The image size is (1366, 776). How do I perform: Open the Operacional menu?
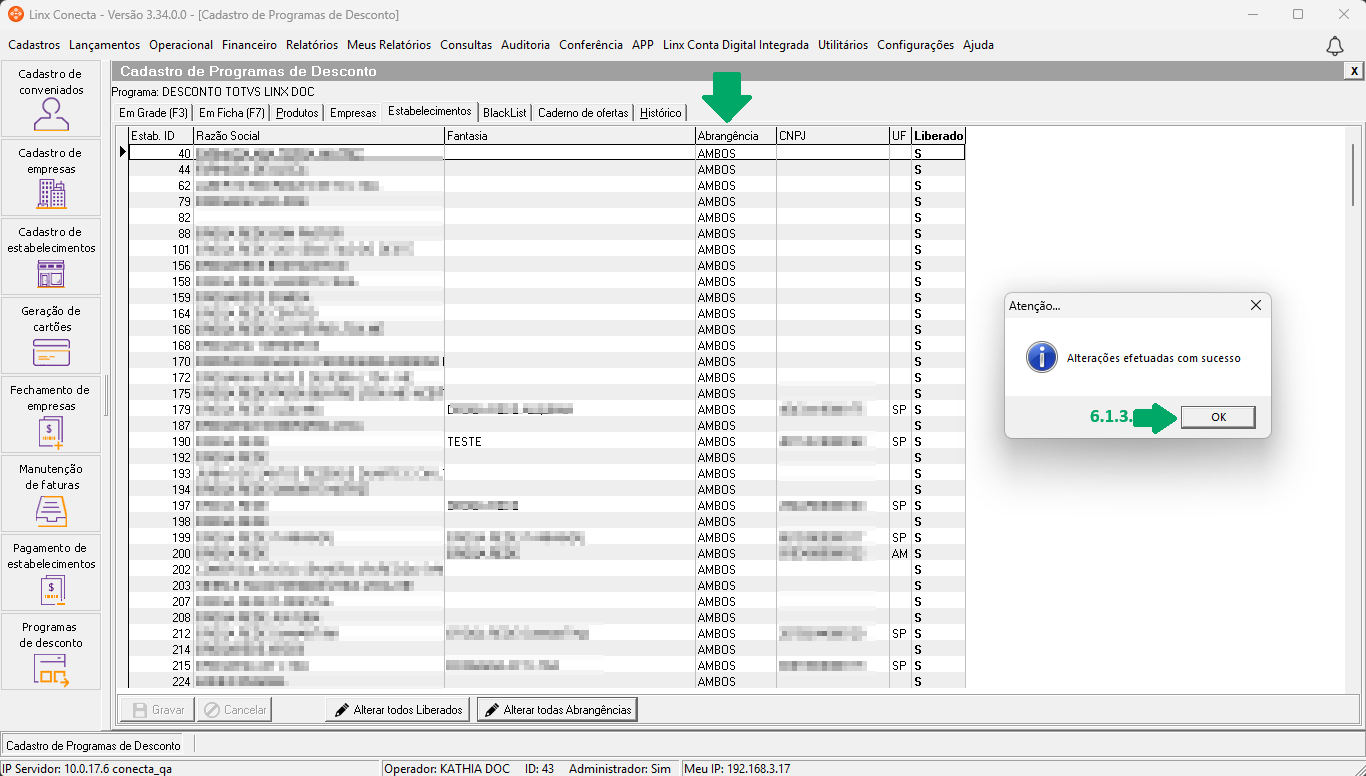point(181,45)
